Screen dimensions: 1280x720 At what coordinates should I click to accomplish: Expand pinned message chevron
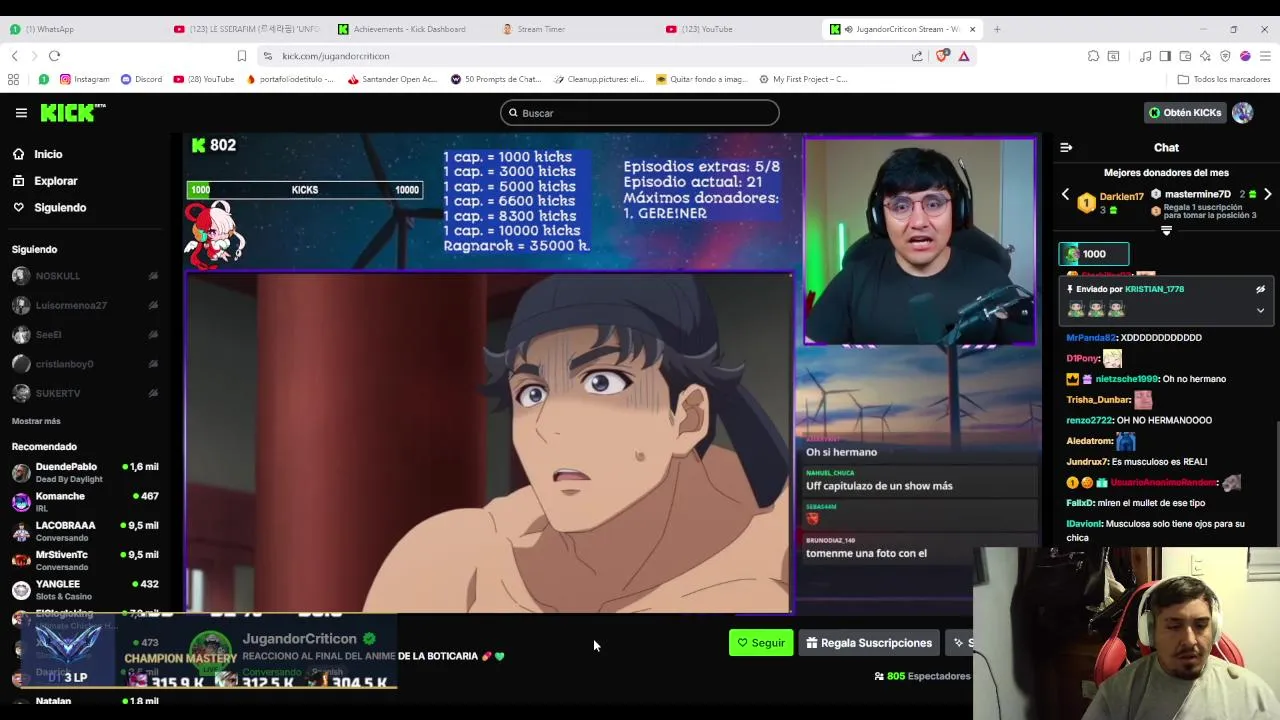pyautogui.click(x=1260, y=311)
